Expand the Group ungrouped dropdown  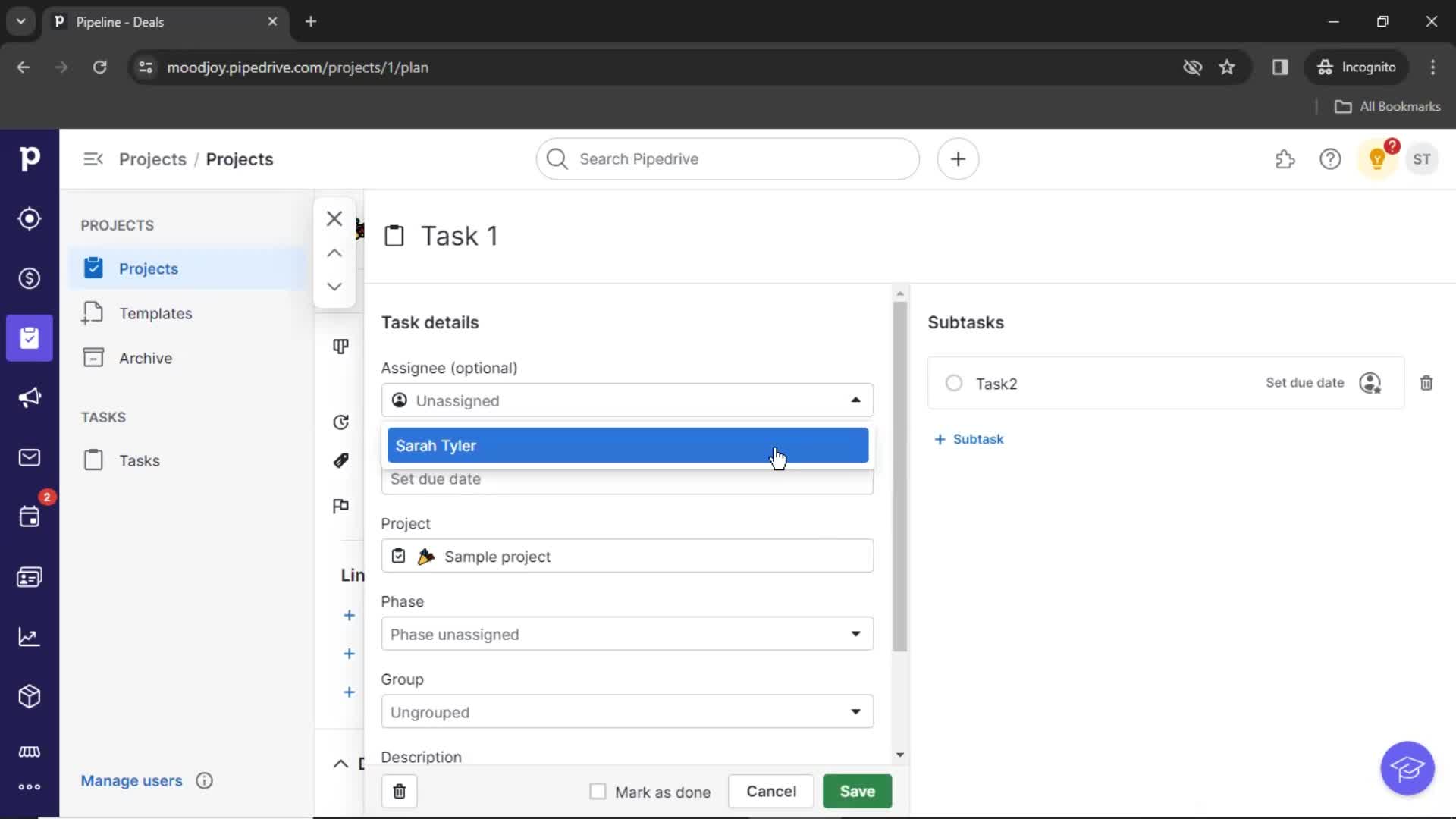pos(855,711)
